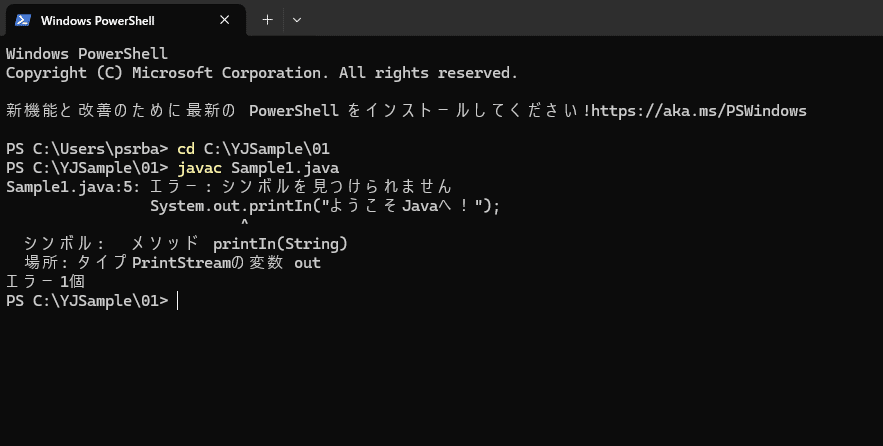
Task: Click the Sample1.java:5 error location text
Action: pyautogui.click(x=73, y=187)
